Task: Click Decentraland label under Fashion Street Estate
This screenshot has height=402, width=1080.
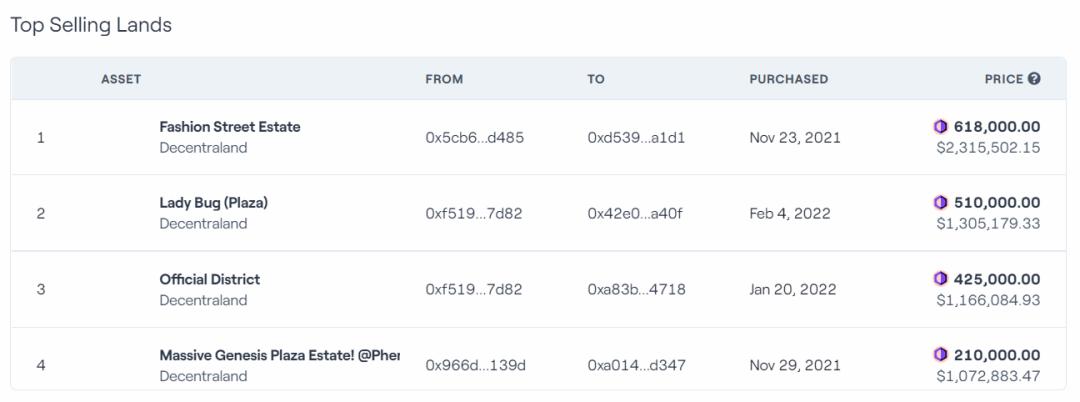Action: tap(203, 147)
